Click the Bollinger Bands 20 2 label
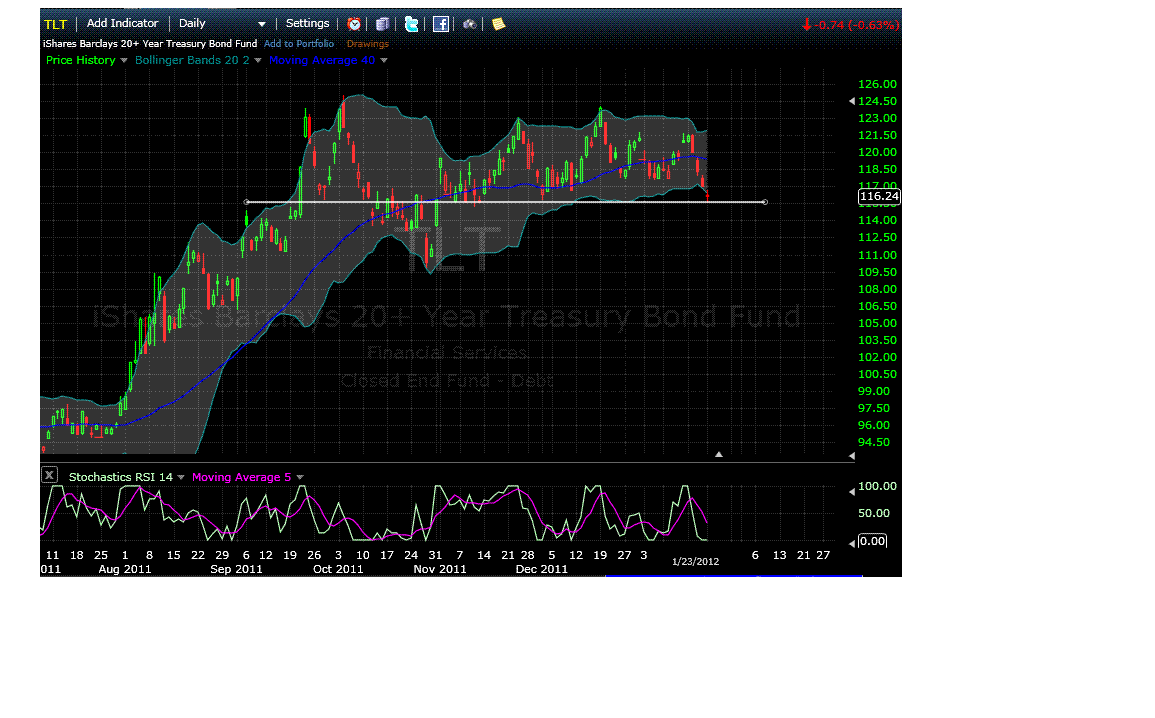 (x=192, y=60)
